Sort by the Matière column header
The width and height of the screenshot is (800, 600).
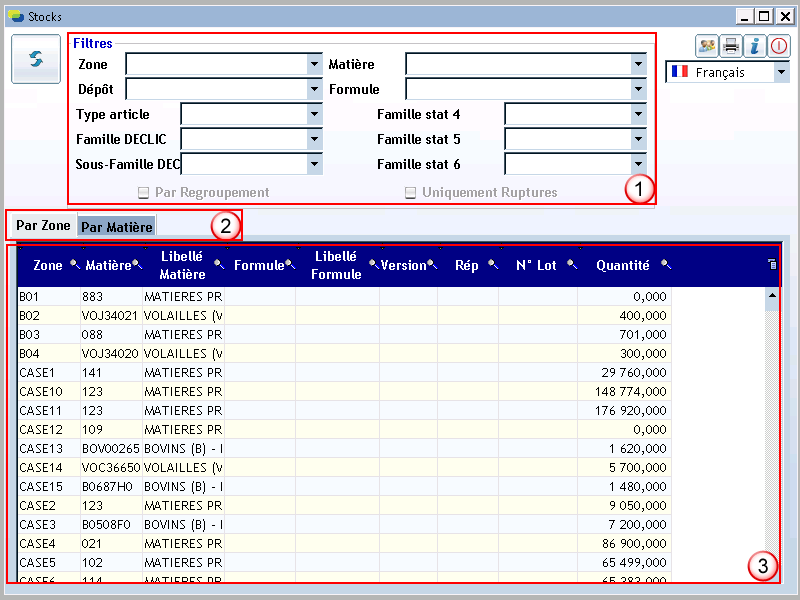108,265
